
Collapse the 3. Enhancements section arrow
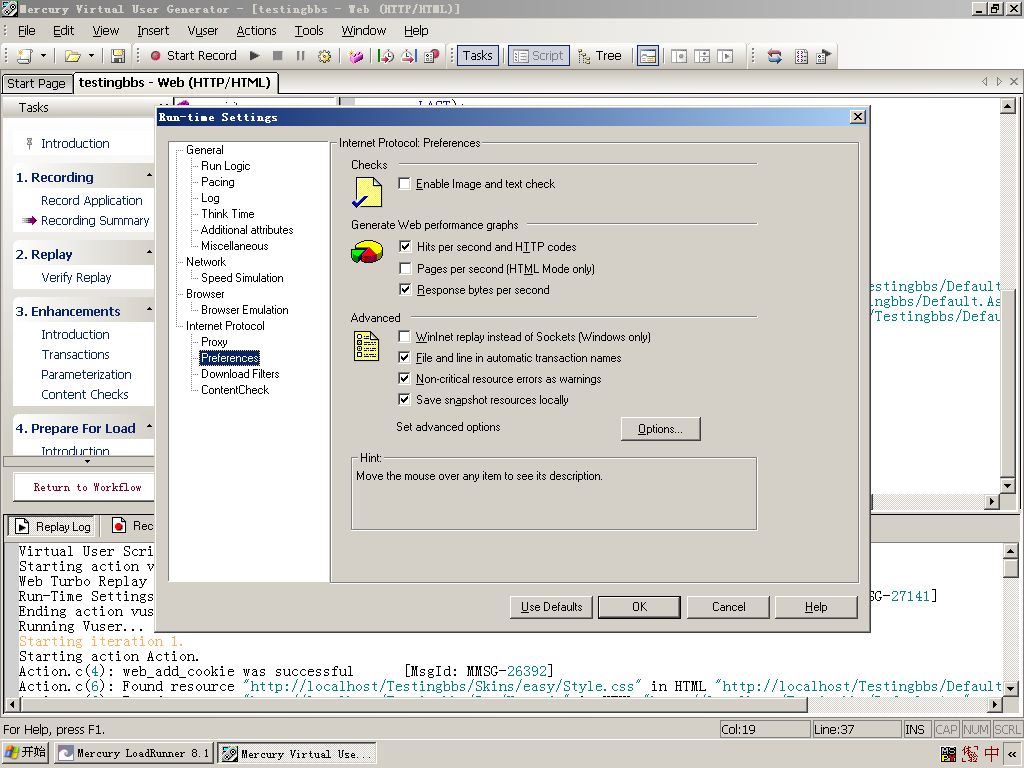[150, 310]
